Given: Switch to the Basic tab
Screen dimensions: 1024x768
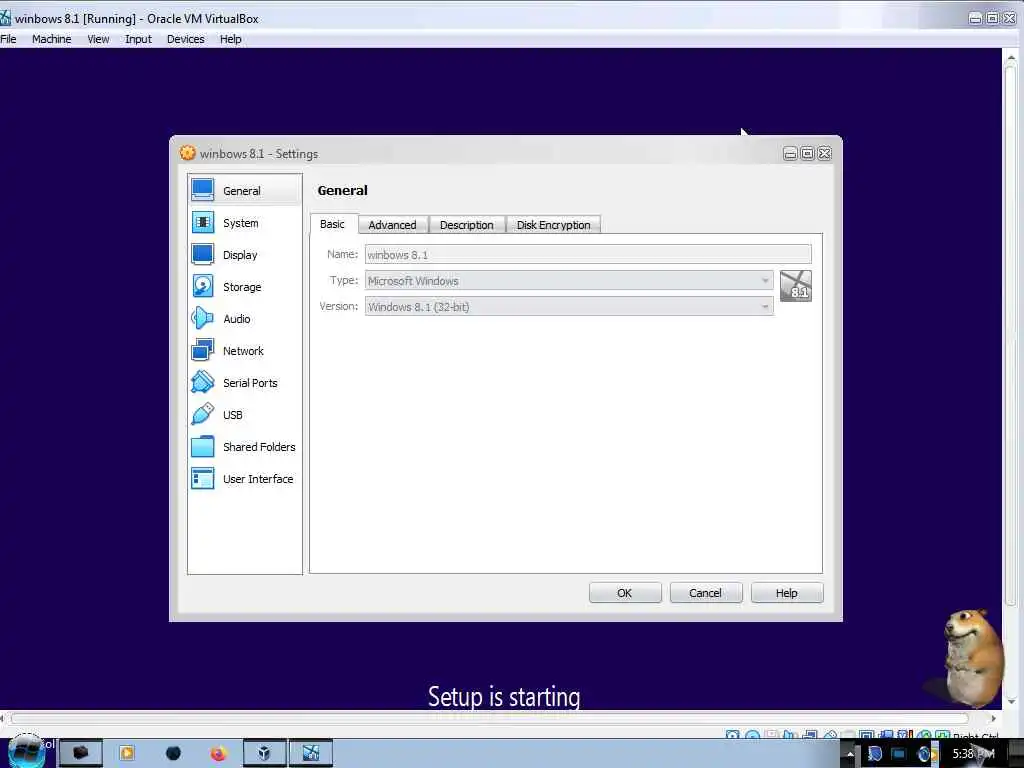Looking at the screenshot, I should (x=332, y=224).
